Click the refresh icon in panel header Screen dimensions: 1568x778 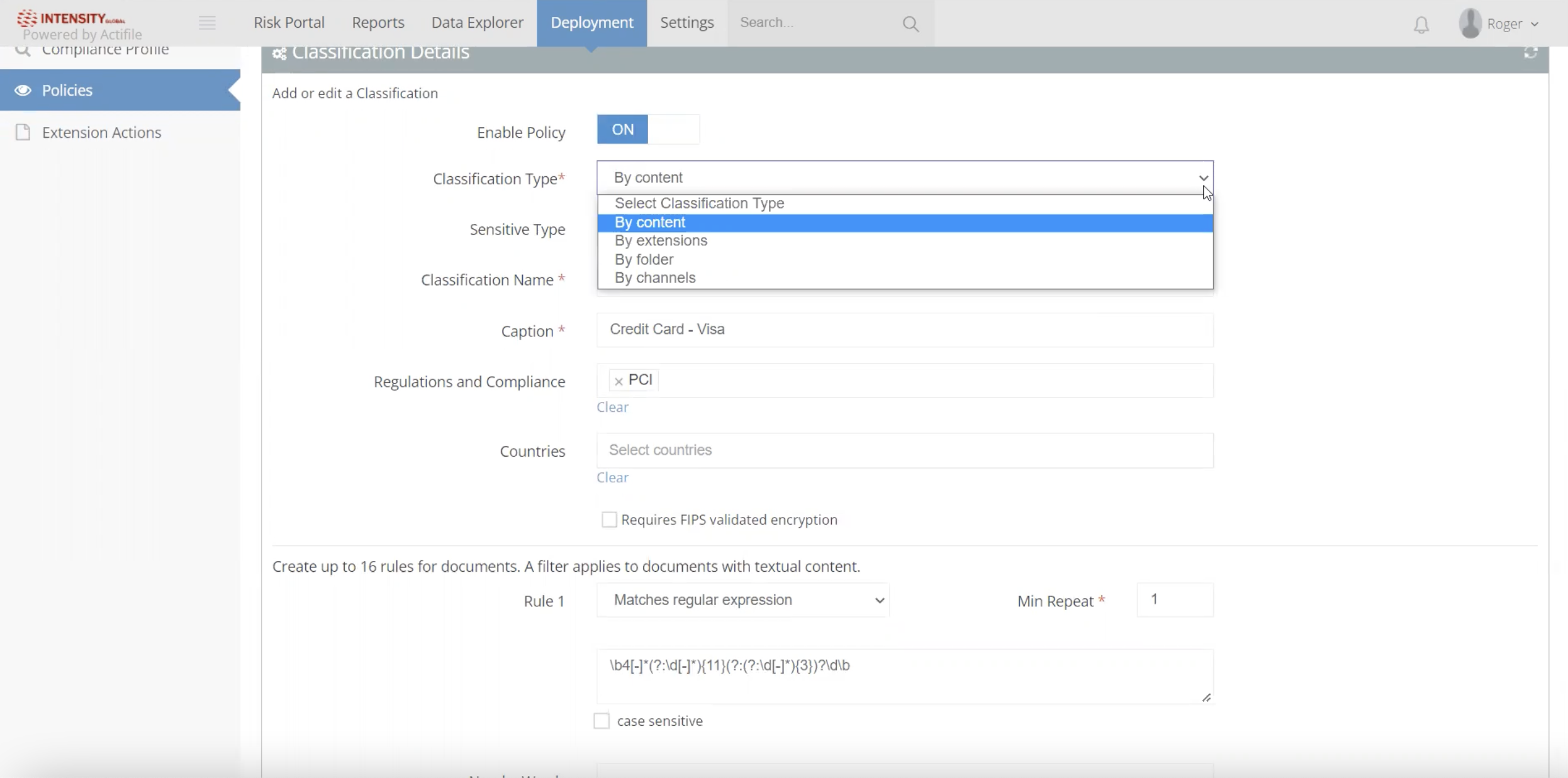tap(1530, 53)
